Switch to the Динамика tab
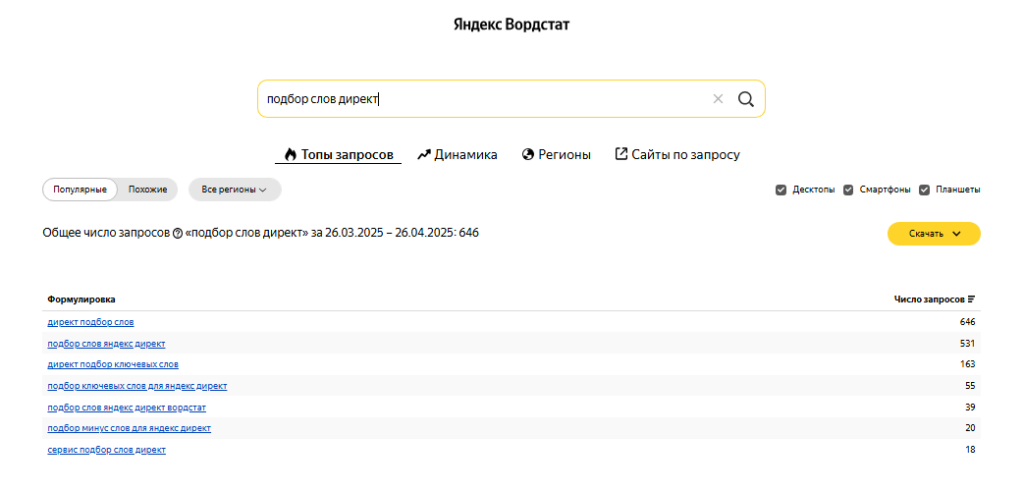This screenshot has height=491, width=1024. (457, 155)
